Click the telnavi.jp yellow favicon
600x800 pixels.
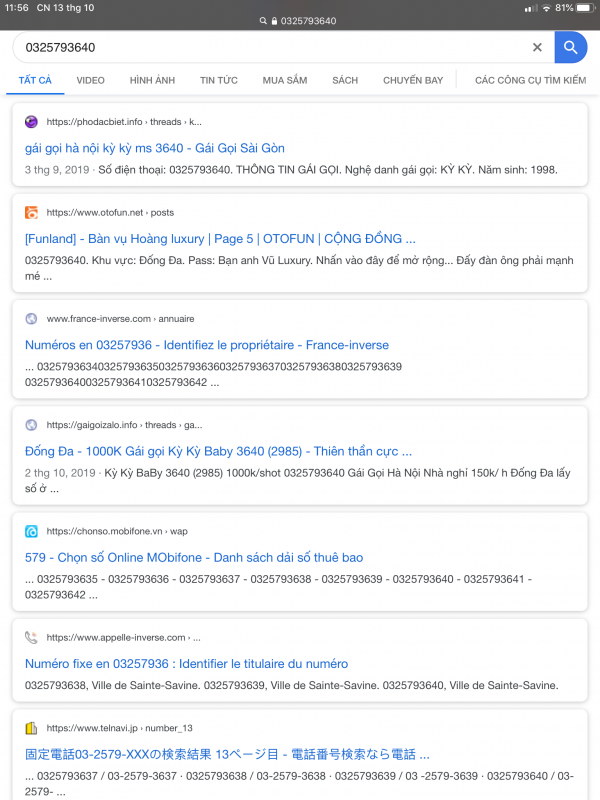point(31,727)
